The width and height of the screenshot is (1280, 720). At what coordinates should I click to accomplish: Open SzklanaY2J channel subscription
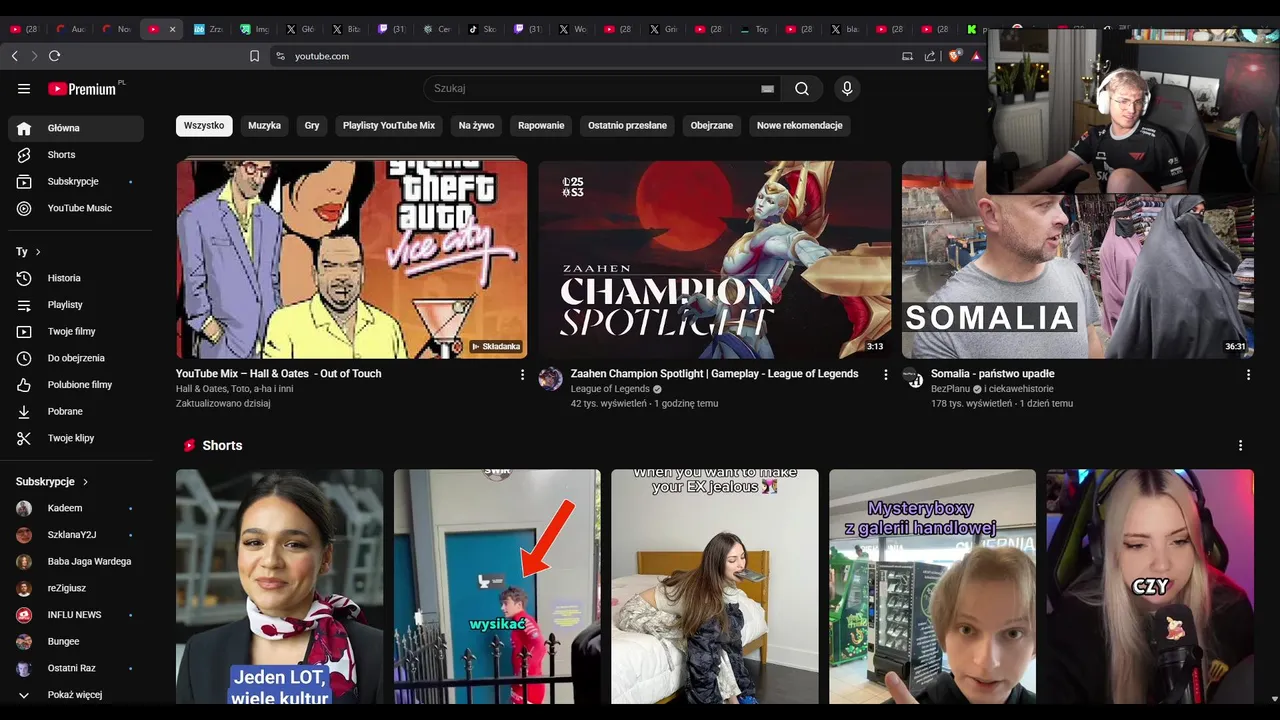click(76, 535)
